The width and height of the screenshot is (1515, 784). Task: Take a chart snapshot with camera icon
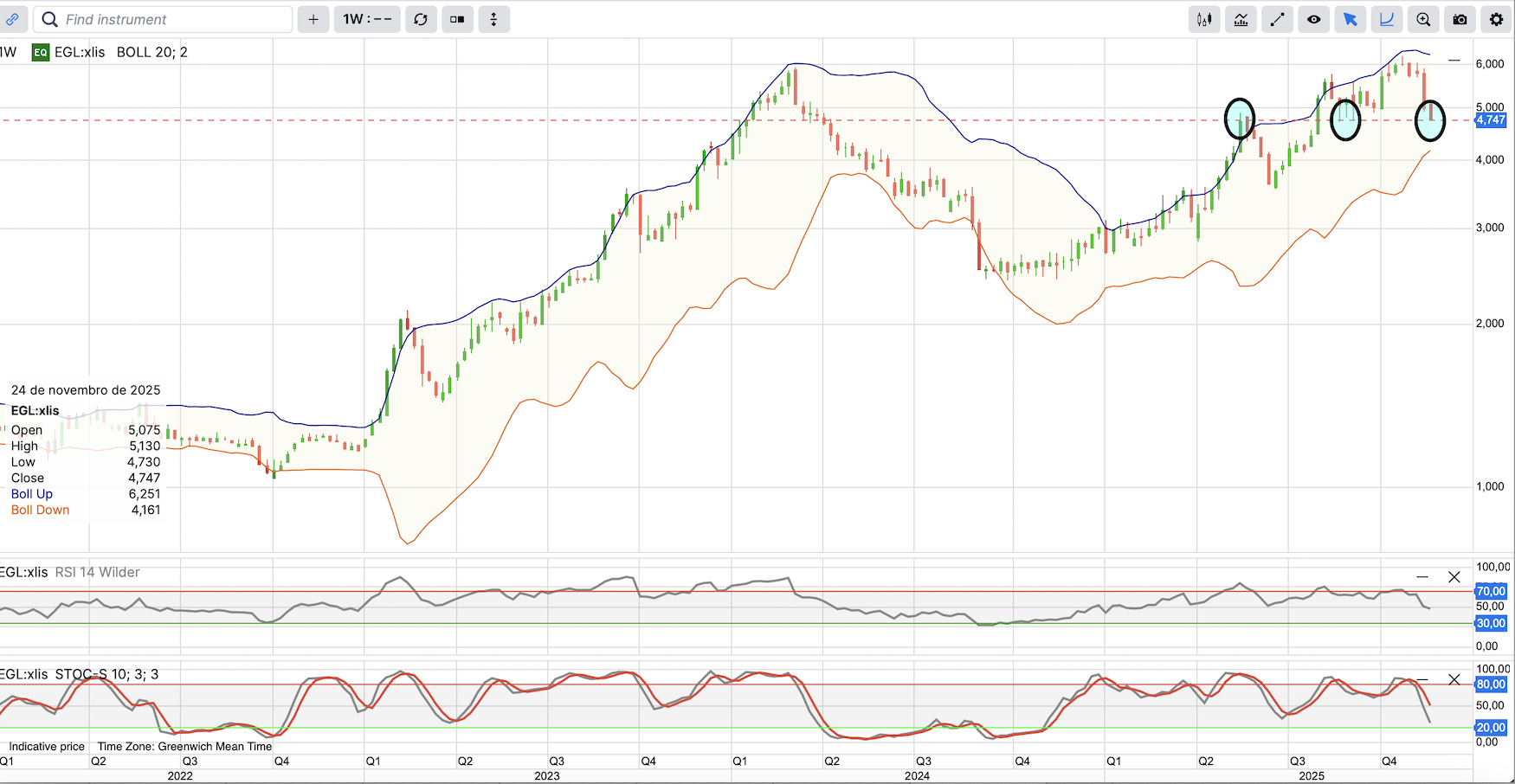pos(1460,19)
